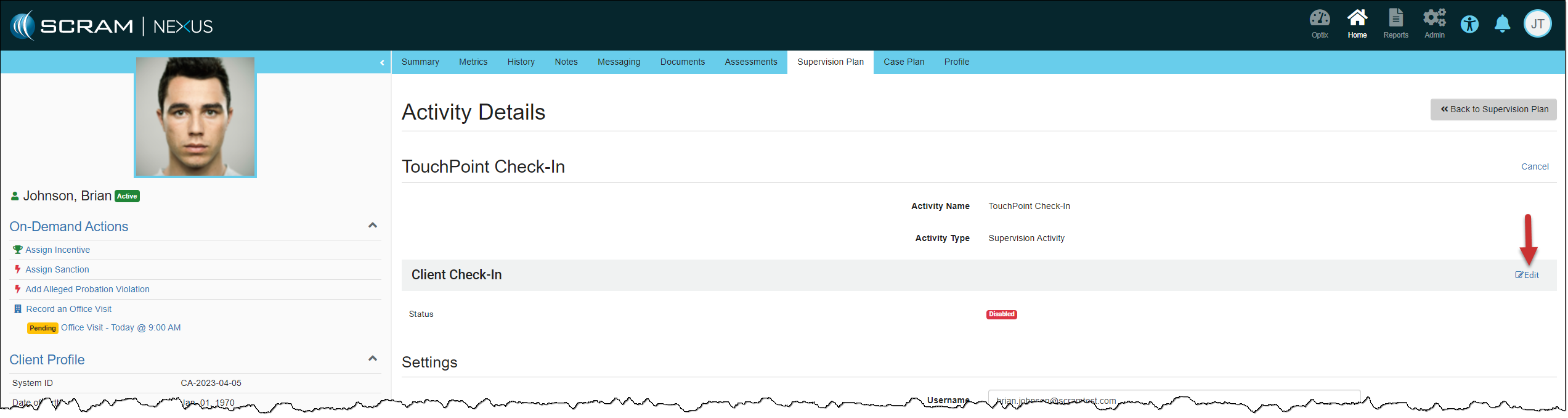Screen dimensions: 1568x418
Task: Click the SCRAM Nexus logo
Action: pos(112,26)
